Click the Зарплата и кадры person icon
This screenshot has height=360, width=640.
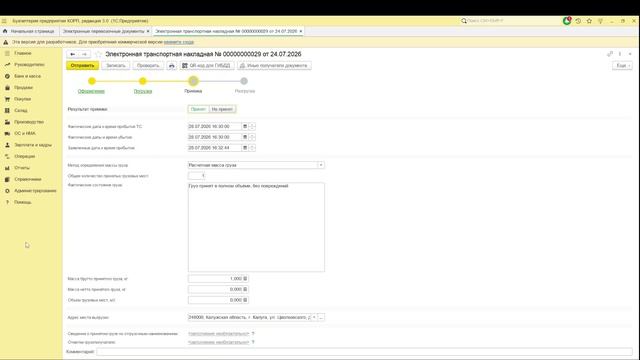pyautogui.click(x=7, y=145)
